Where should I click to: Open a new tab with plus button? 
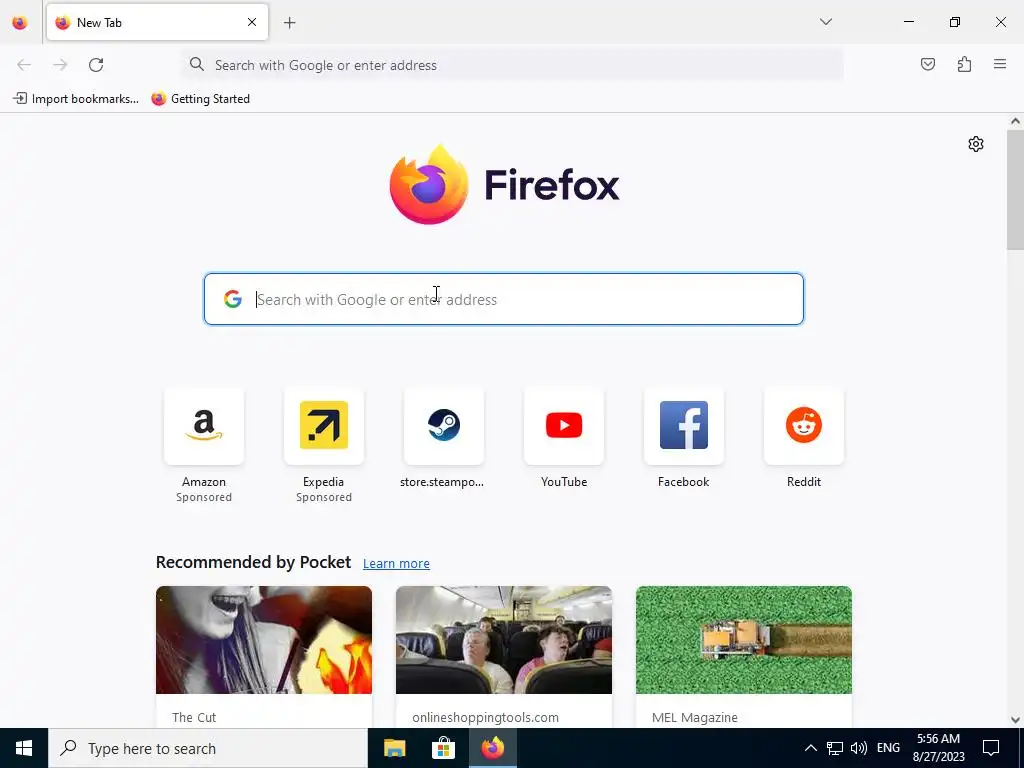pos(289,23)
